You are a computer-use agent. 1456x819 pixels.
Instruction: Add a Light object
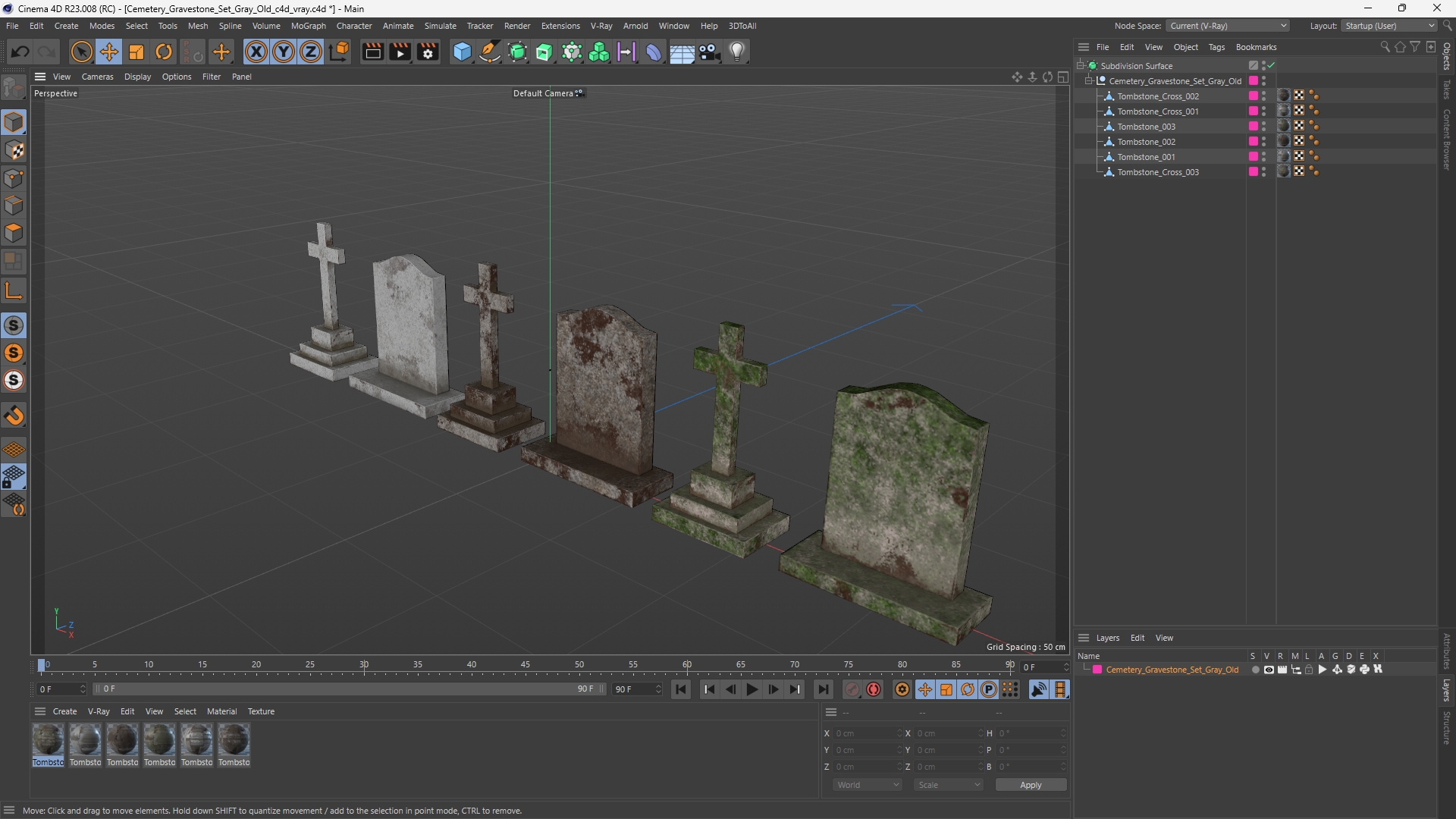[x=737, y=52]
